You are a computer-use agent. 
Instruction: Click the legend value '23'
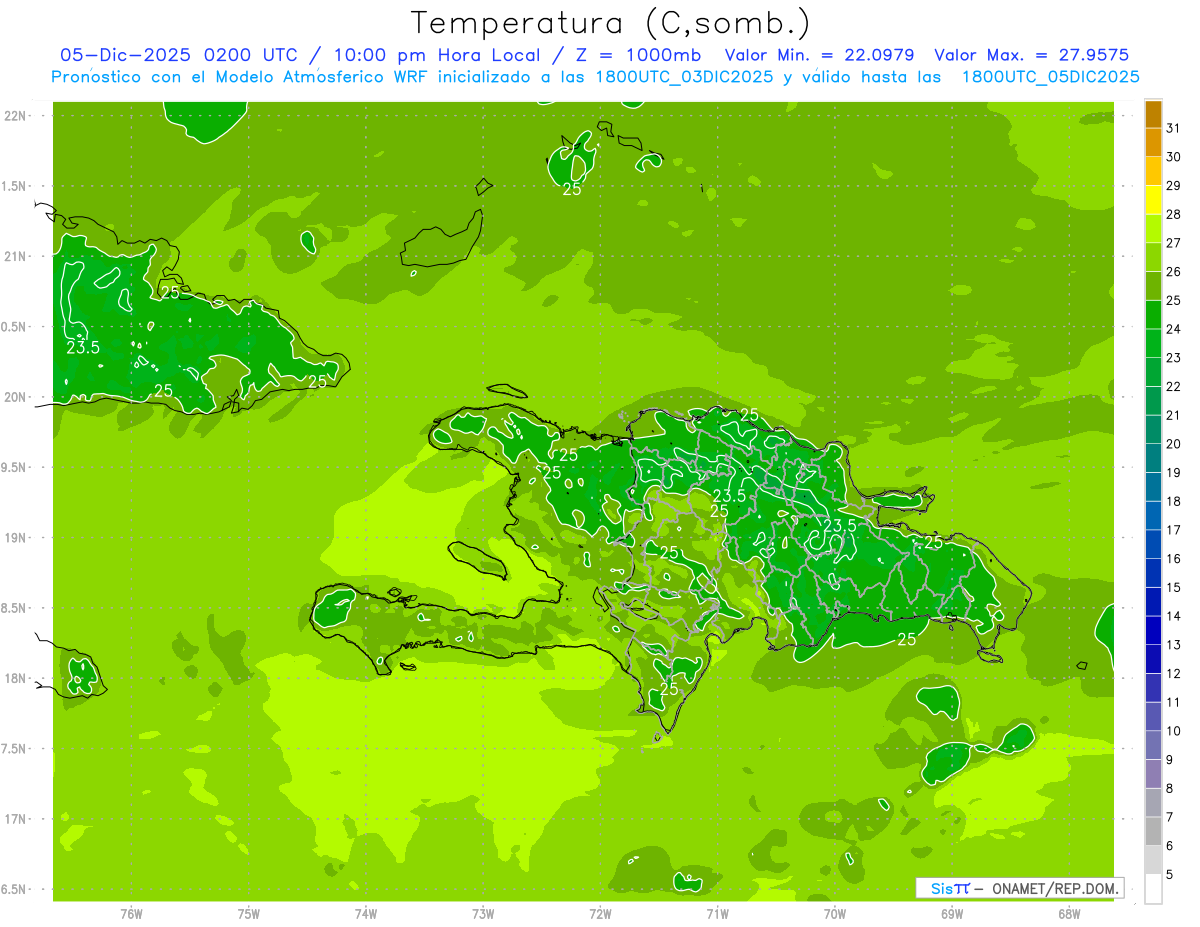pyautogui.click(x=1174, y=357)
